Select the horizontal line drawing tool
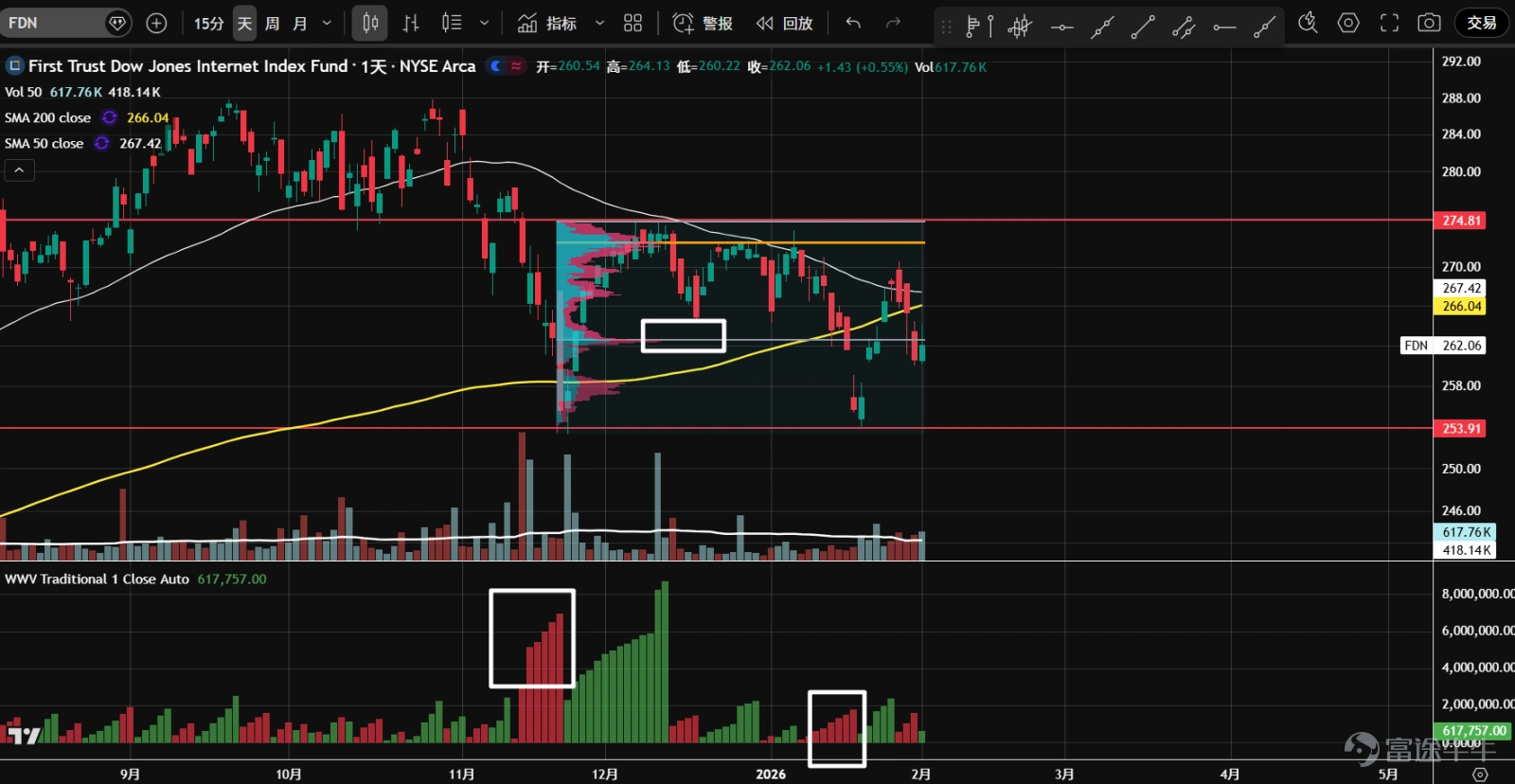This screenshot has width=1515, height=784. click(x=1062, y=27)
